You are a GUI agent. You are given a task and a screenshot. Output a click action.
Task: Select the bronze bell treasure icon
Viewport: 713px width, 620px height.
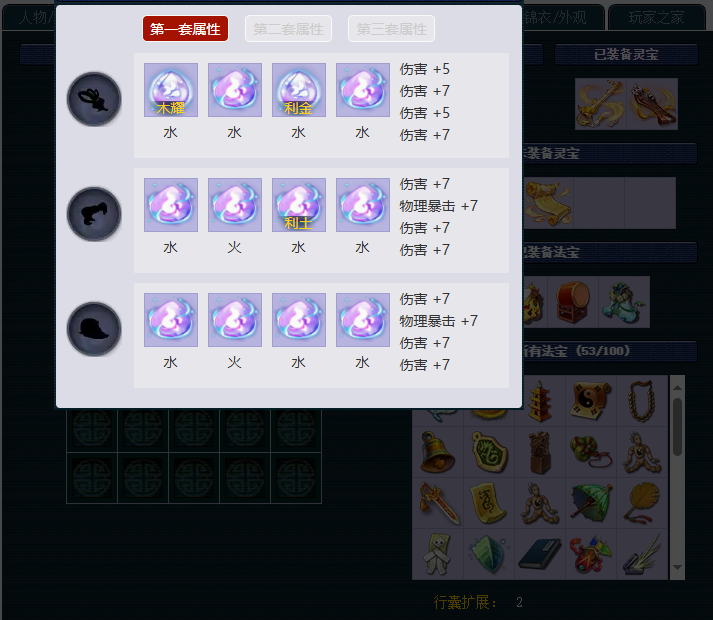(437, 452)
